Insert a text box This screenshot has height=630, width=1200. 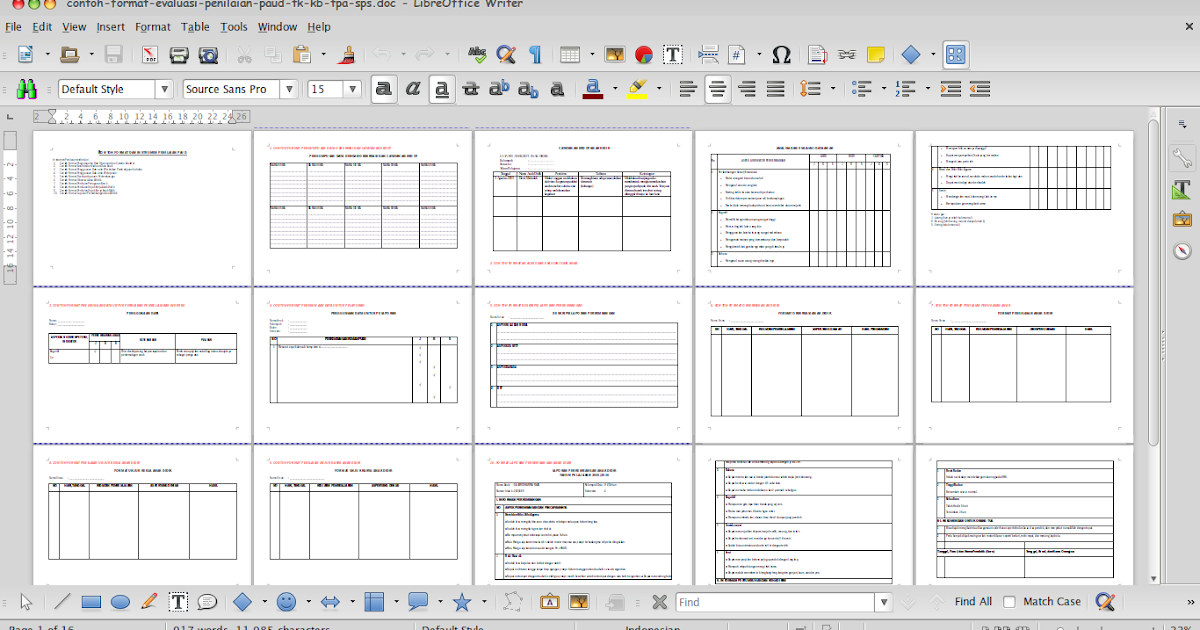pyautogui.click(x=673, y=54)
